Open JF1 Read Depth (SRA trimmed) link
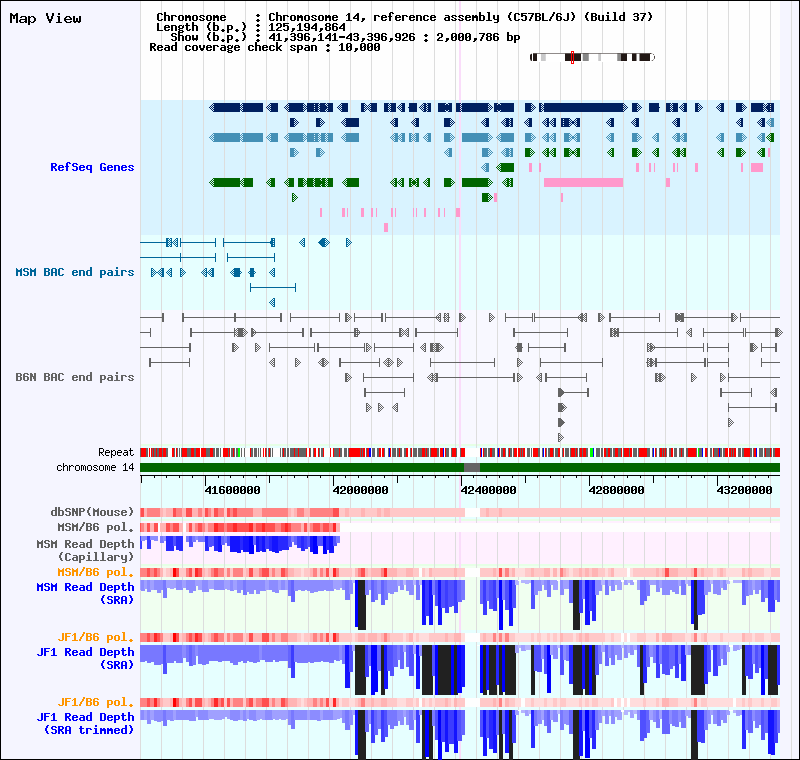This screenshot has width=800, height=760. click(85, 723)
